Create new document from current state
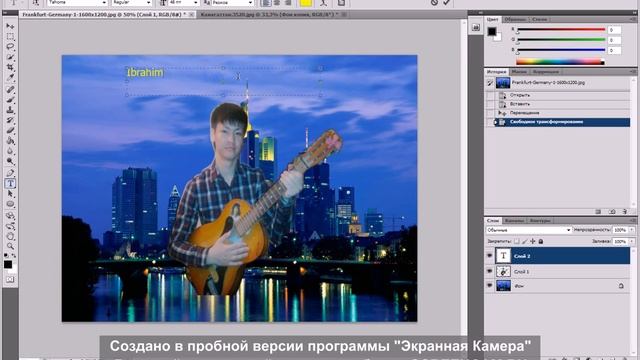This screenshot has width=640, height=360. point(598,212)
